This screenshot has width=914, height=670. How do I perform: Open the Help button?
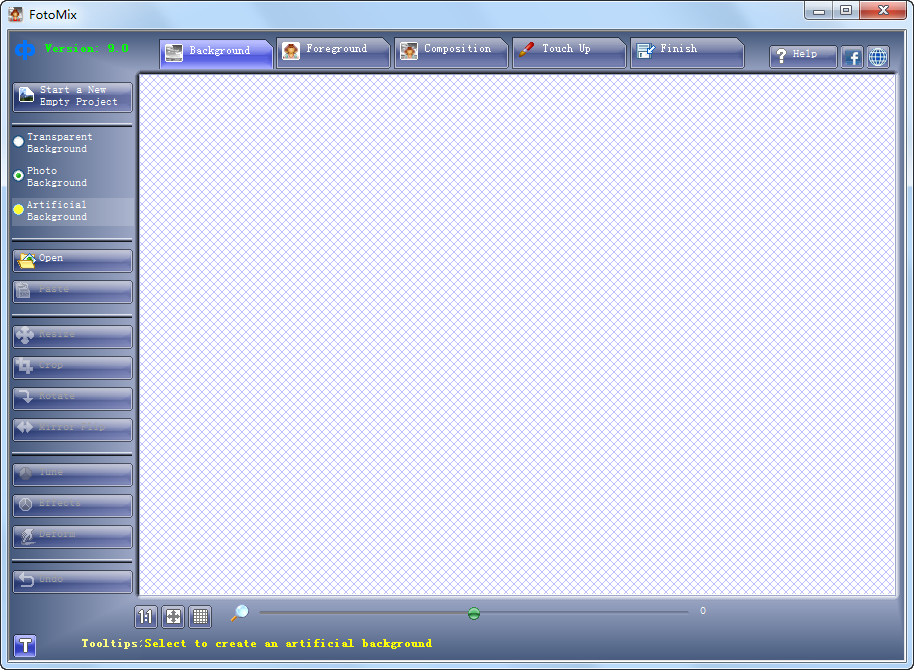point(803,57)
